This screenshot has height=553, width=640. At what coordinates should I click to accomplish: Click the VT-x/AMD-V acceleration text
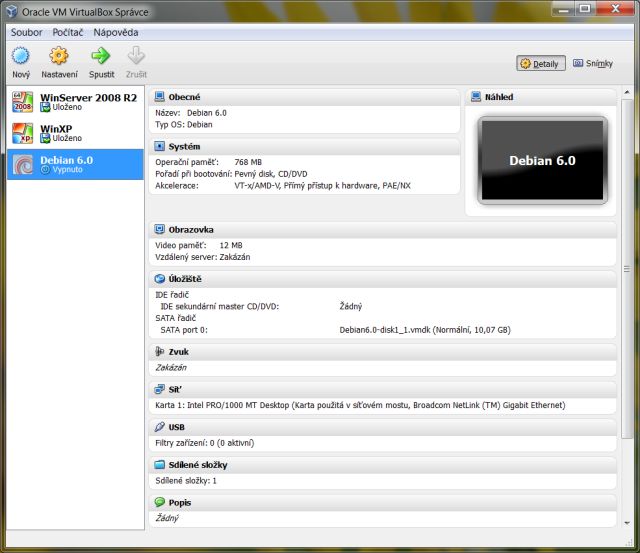(322, 186)
